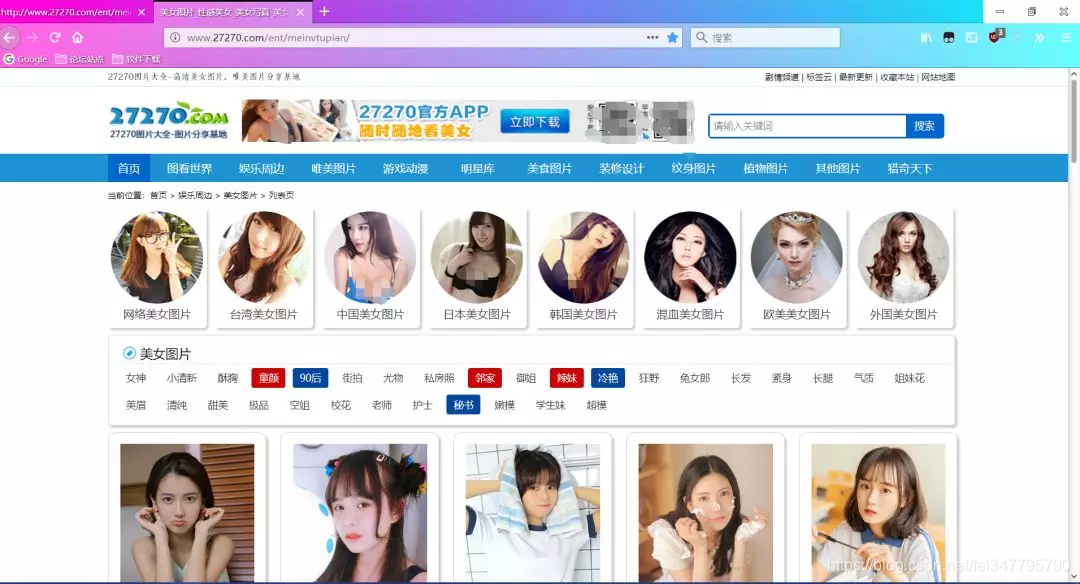Toggle the 童颜 tag filter
1080x584 pixels.
[x=271, y=378]
